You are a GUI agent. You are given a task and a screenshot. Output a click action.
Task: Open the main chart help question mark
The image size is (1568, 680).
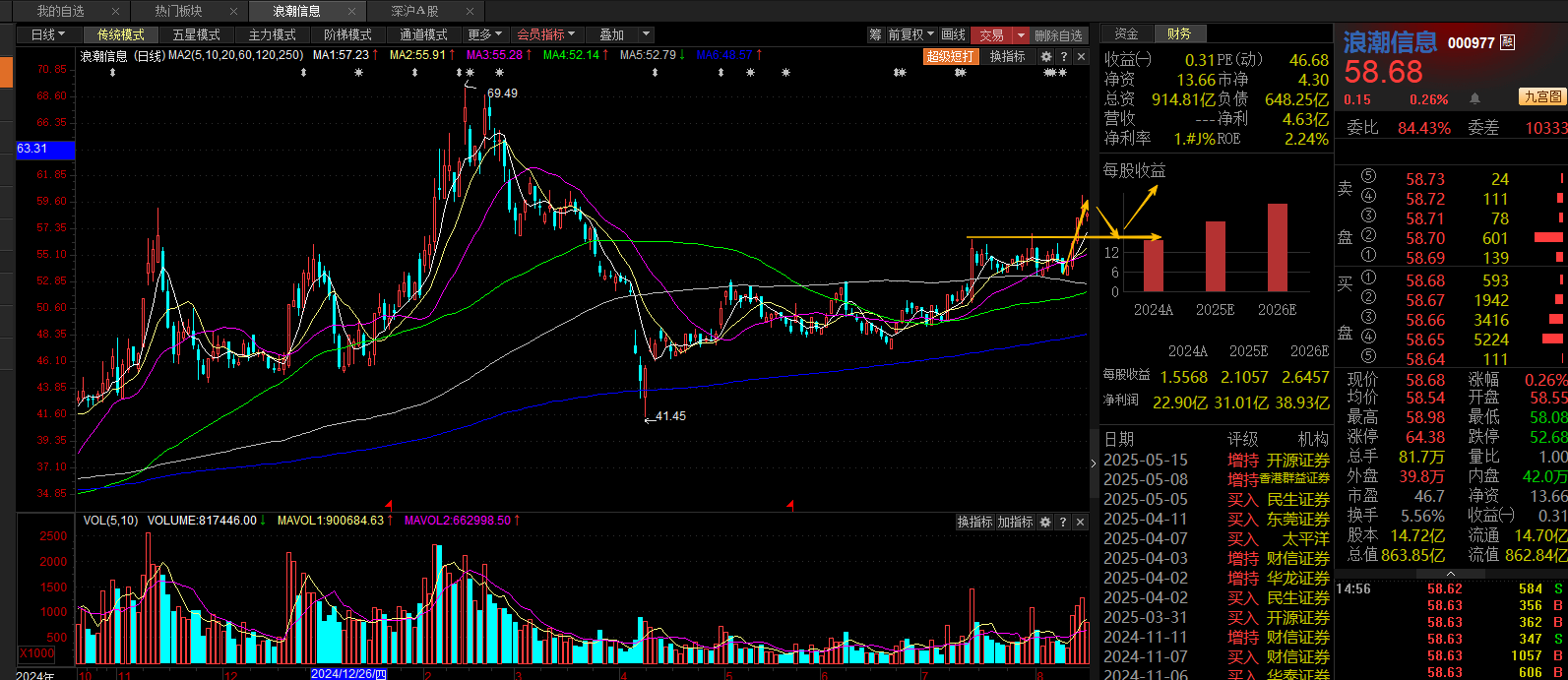tap(1063, 57)
